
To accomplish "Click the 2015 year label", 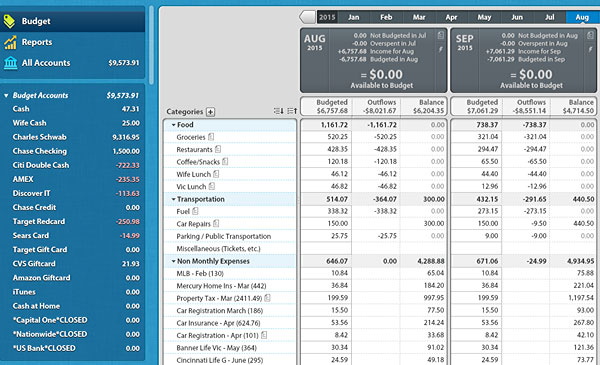I will pos(327,17).
